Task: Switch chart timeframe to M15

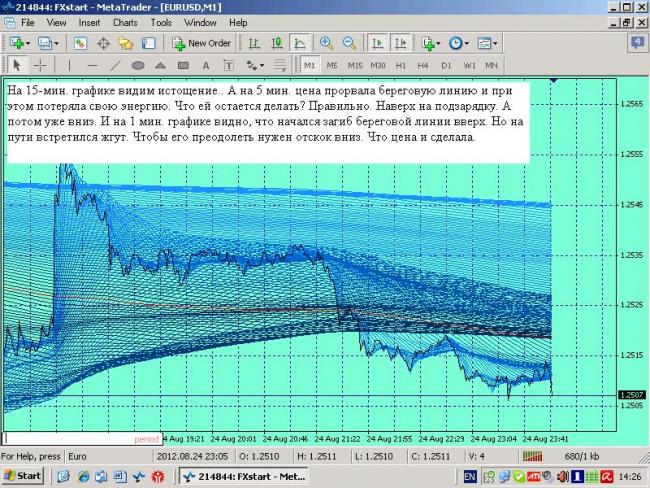Action: tap(355, 66)
